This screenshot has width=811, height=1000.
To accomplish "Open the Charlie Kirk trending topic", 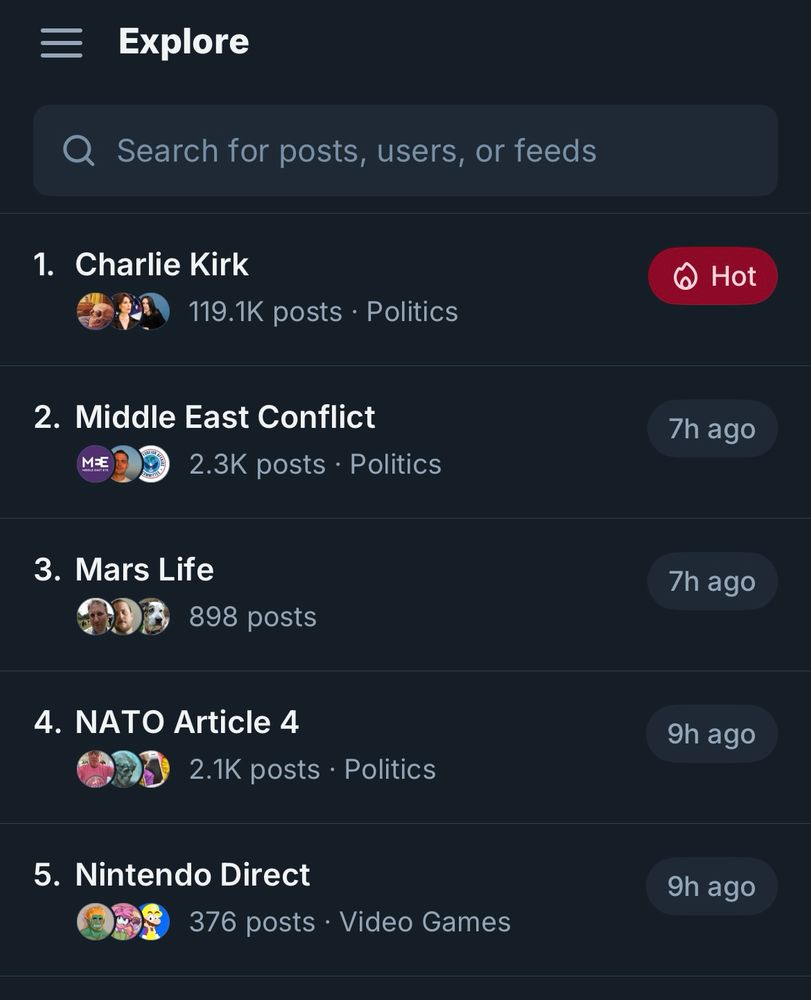I will tap(162, 265).
